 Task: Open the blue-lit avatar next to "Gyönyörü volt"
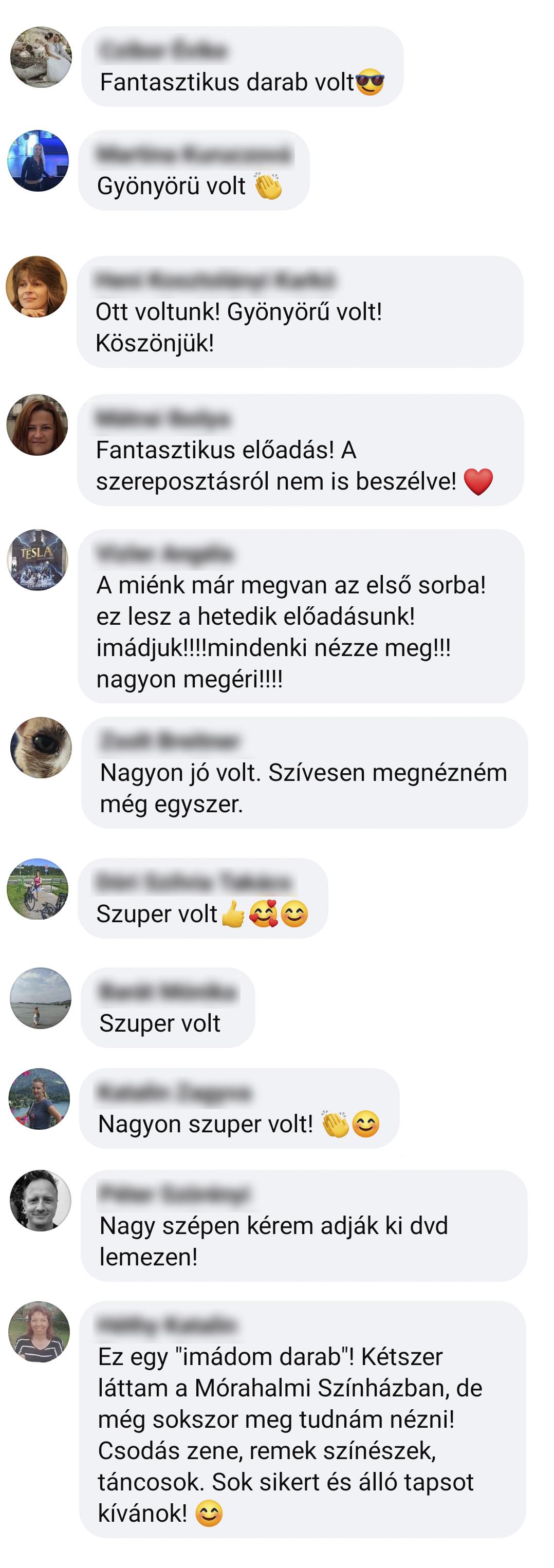coord(38,161)
